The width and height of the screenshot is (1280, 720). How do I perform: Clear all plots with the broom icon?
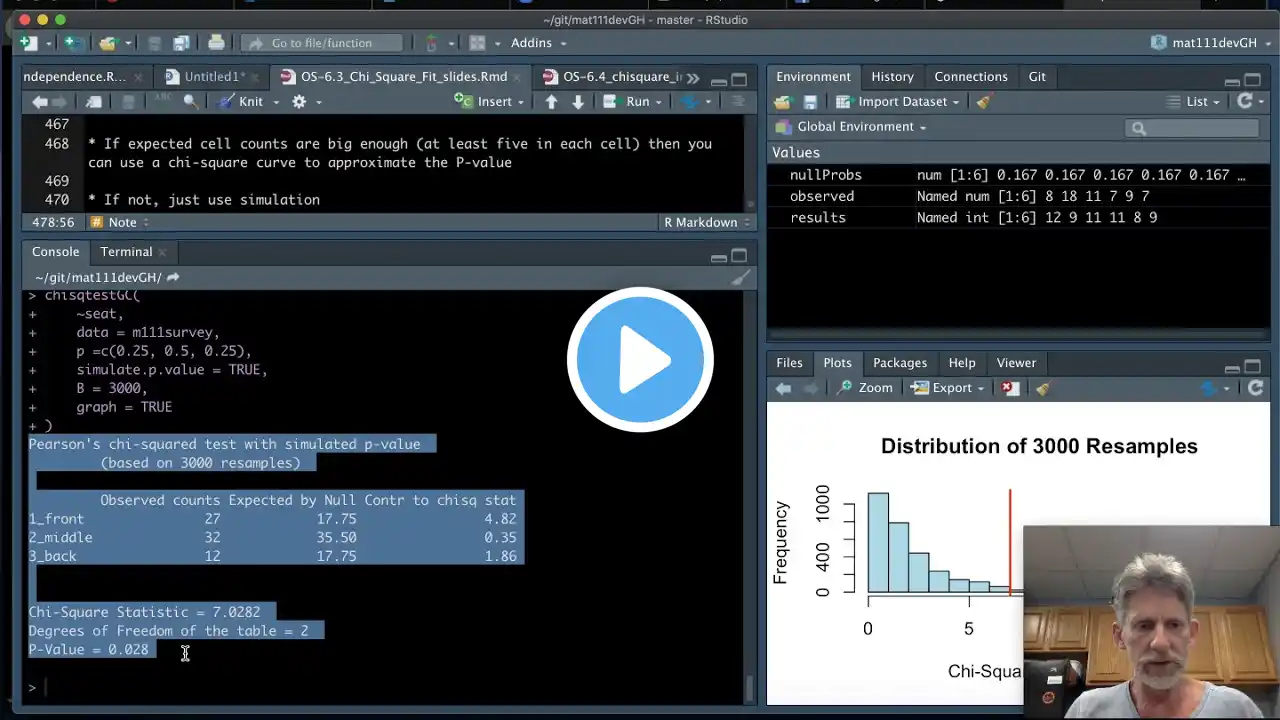(x=1042, y=388)
